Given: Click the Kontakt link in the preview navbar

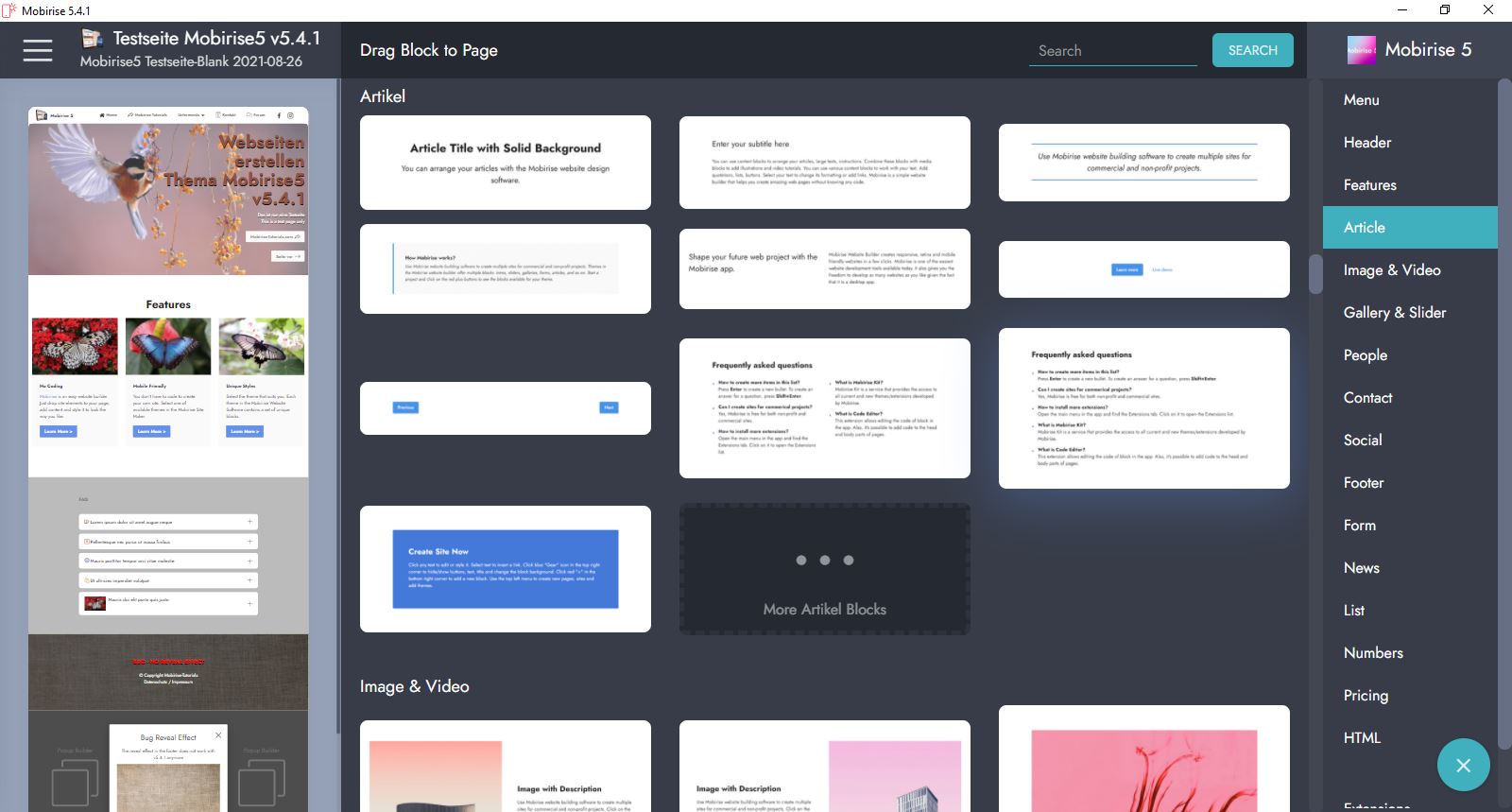Looking at the screenshot, I should tap(226, 115).
